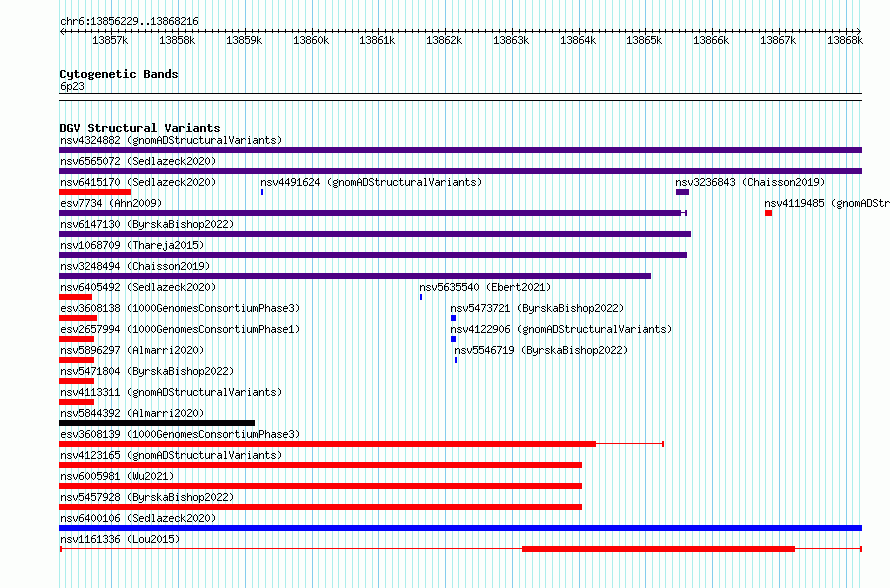Click the nsv4324882 gnomAD variant label

[171, 140]
